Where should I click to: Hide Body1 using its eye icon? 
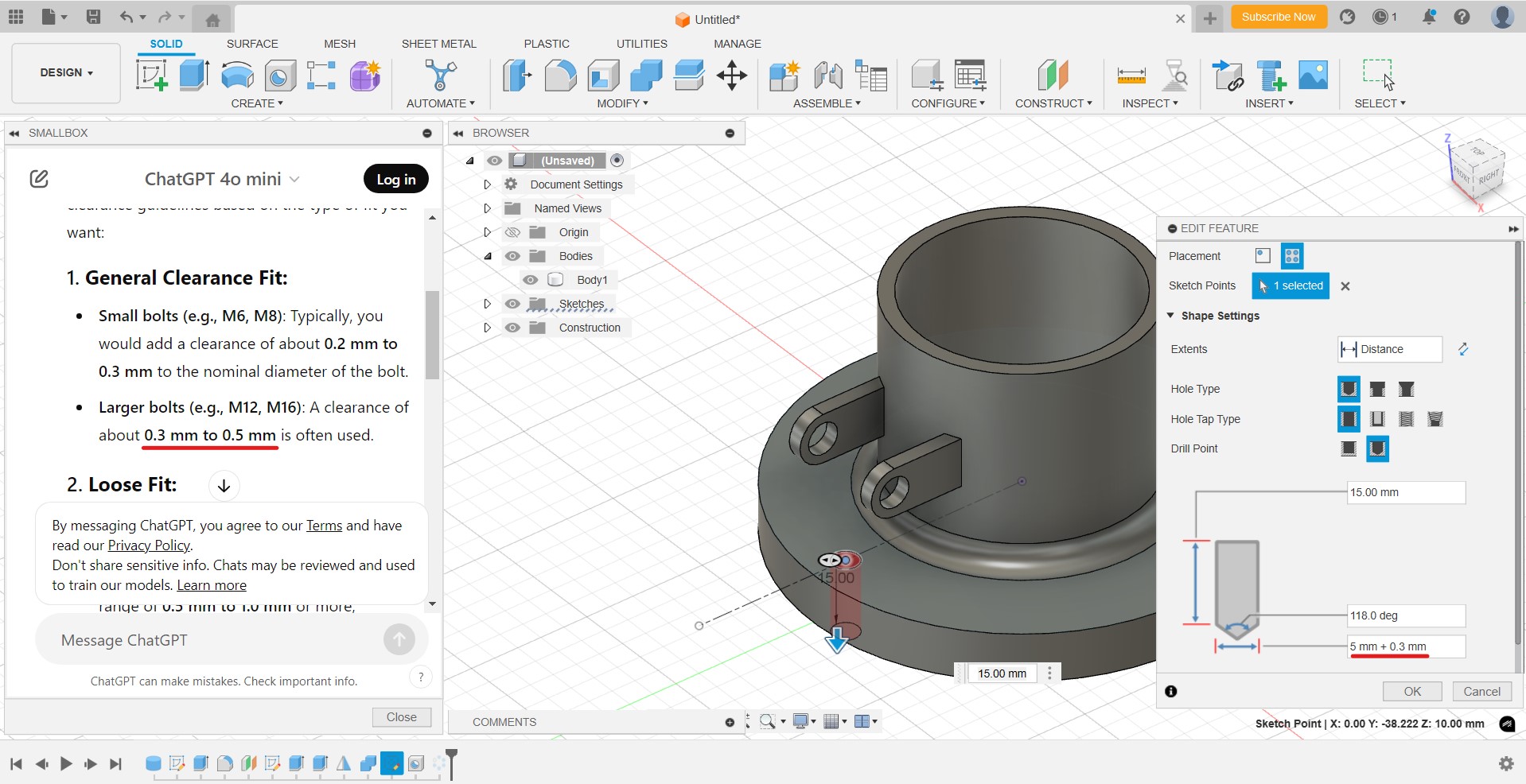(531, 280)
